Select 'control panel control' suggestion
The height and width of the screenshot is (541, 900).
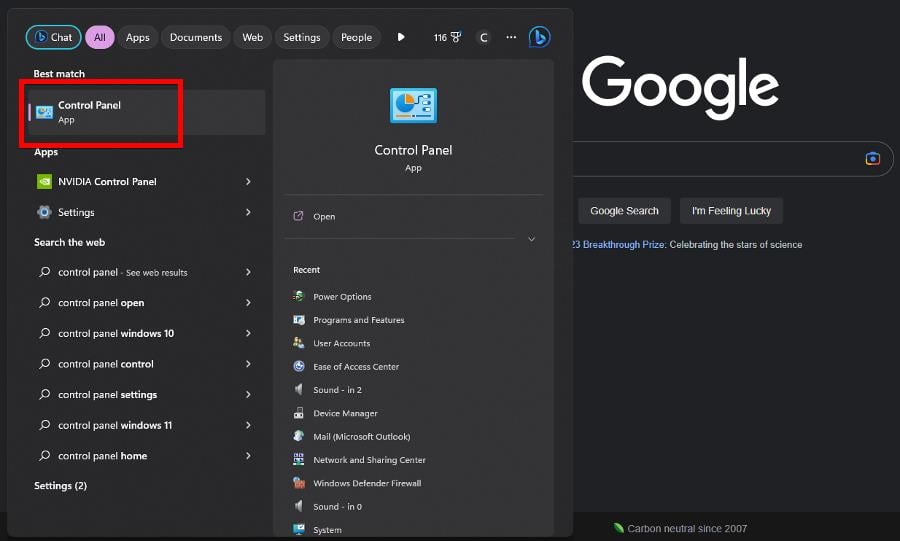coord(106,364)
